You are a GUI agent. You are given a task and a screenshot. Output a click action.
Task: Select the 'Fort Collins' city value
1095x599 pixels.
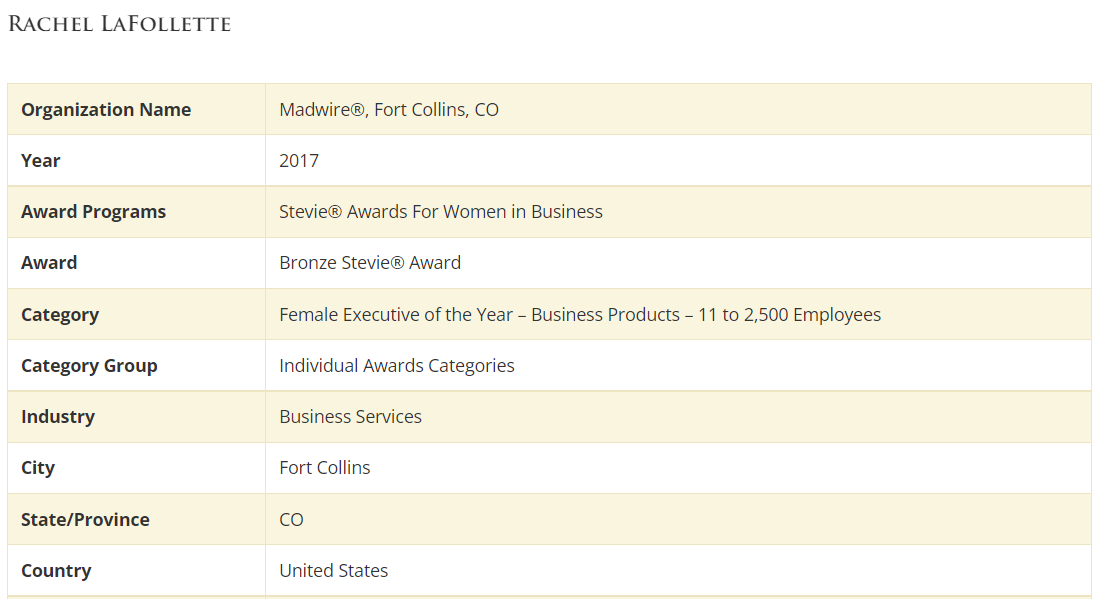point(325,467)
